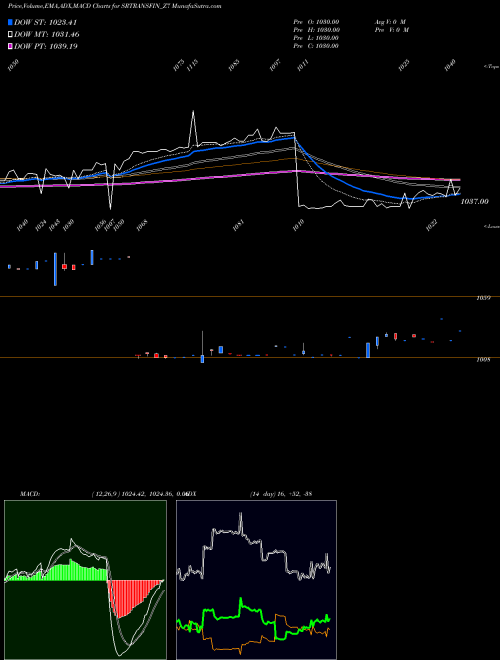The image size is (500, 660).
Task: Click the 'Pre C: 1030.00' value
Action: coord(316,46)
